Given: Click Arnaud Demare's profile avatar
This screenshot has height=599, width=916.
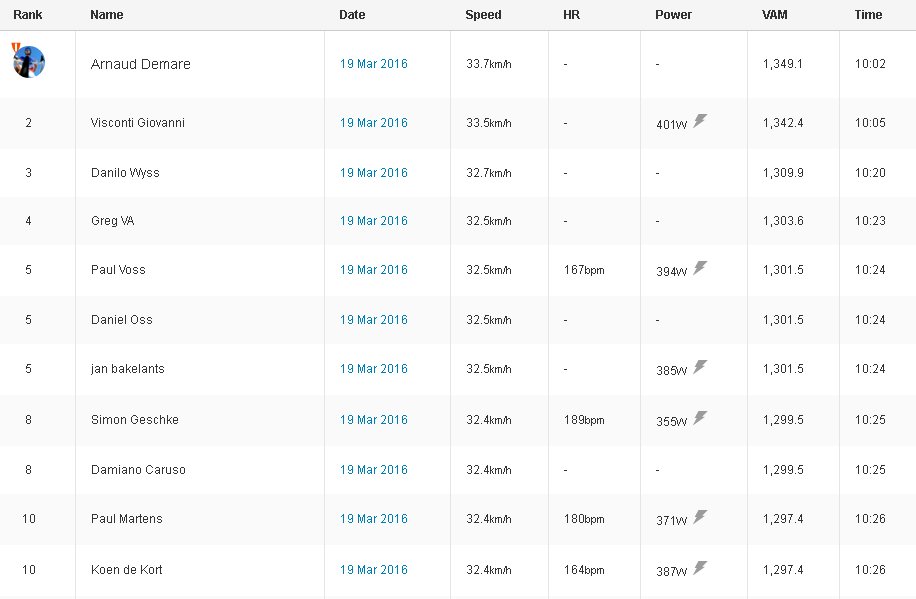Looking at the screenshot, I should tap(28, 62).
